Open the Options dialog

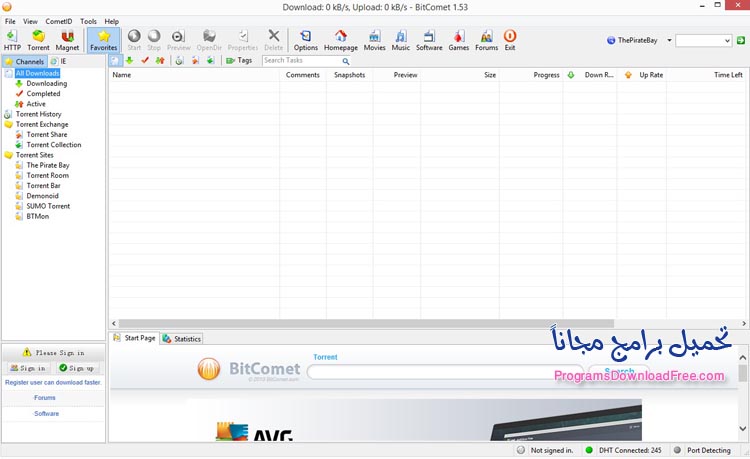point(306,40)
